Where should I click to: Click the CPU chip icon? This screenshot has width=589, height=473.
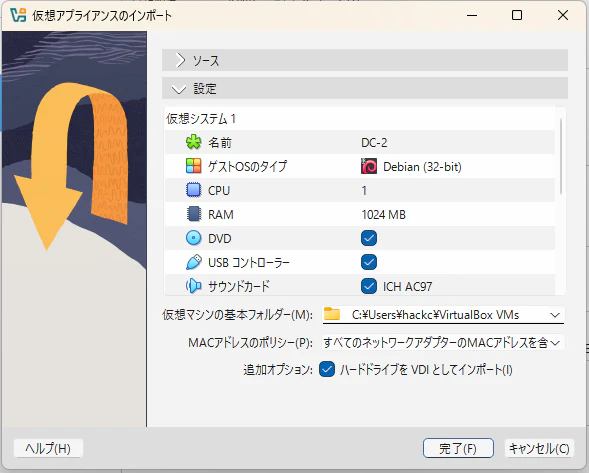193,190
